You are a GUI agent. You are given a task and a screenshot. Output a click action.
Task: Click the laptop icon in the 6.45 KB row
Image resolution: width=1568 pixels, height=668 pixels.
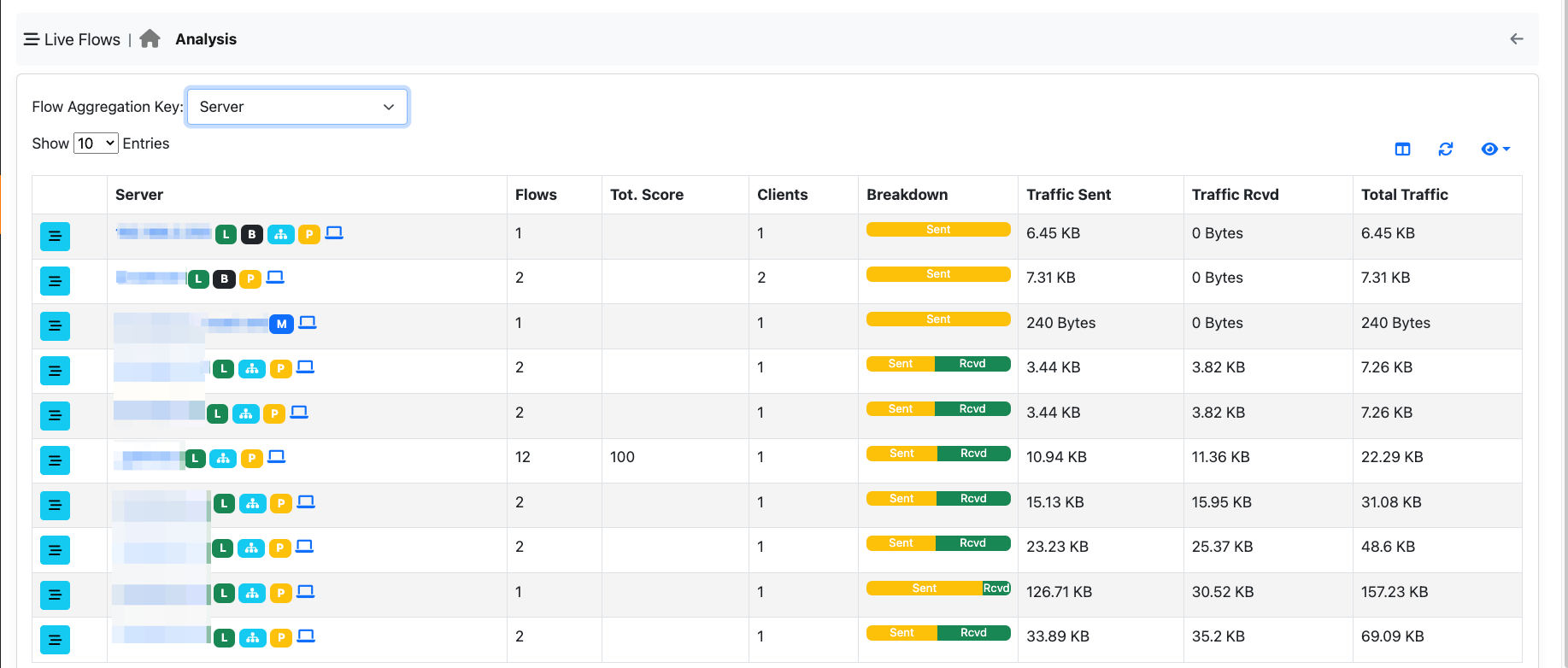point(334,232)
